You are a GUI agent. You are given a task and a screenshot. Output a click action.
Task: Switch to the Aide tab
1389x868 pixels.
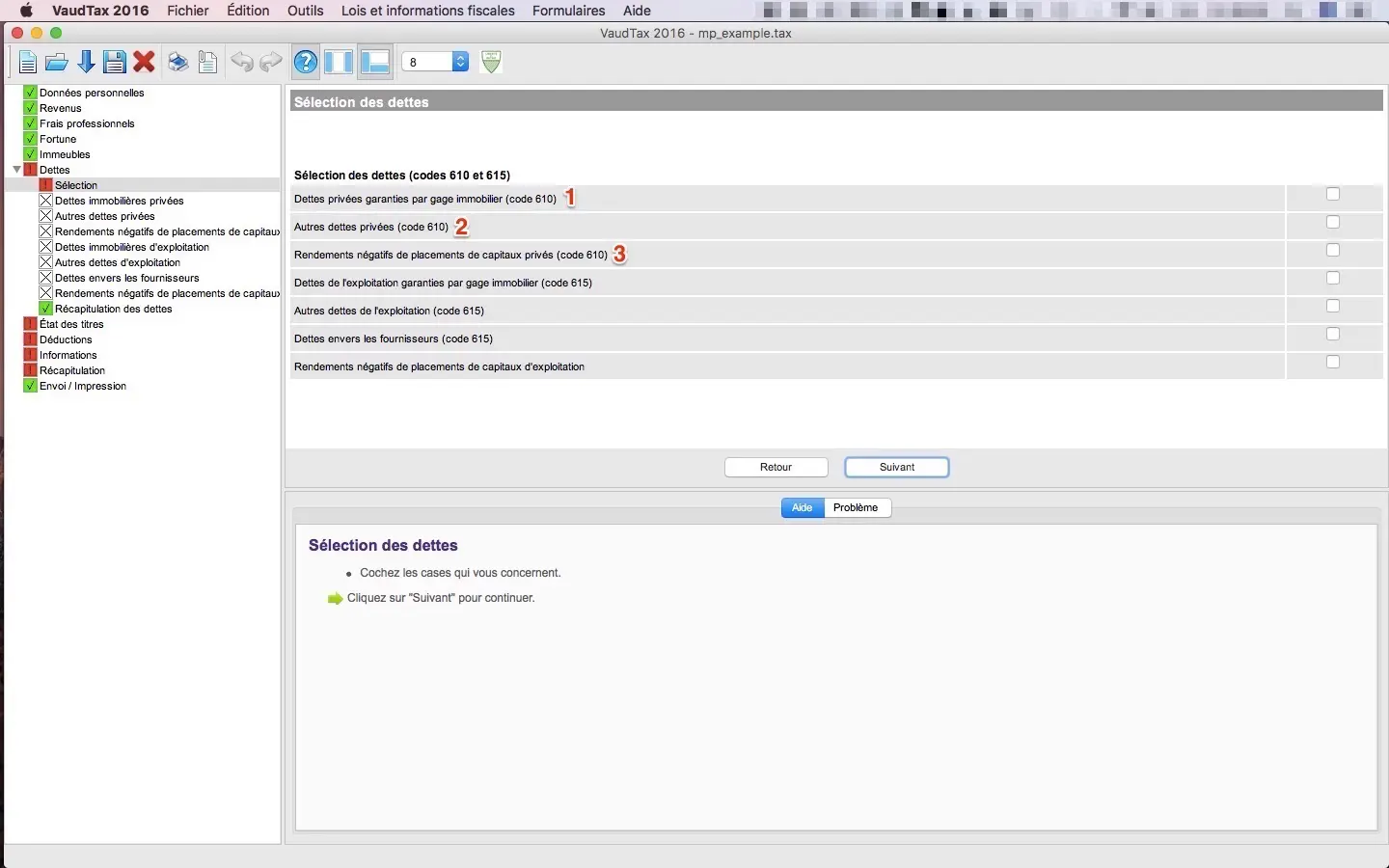tap(803, 507)
